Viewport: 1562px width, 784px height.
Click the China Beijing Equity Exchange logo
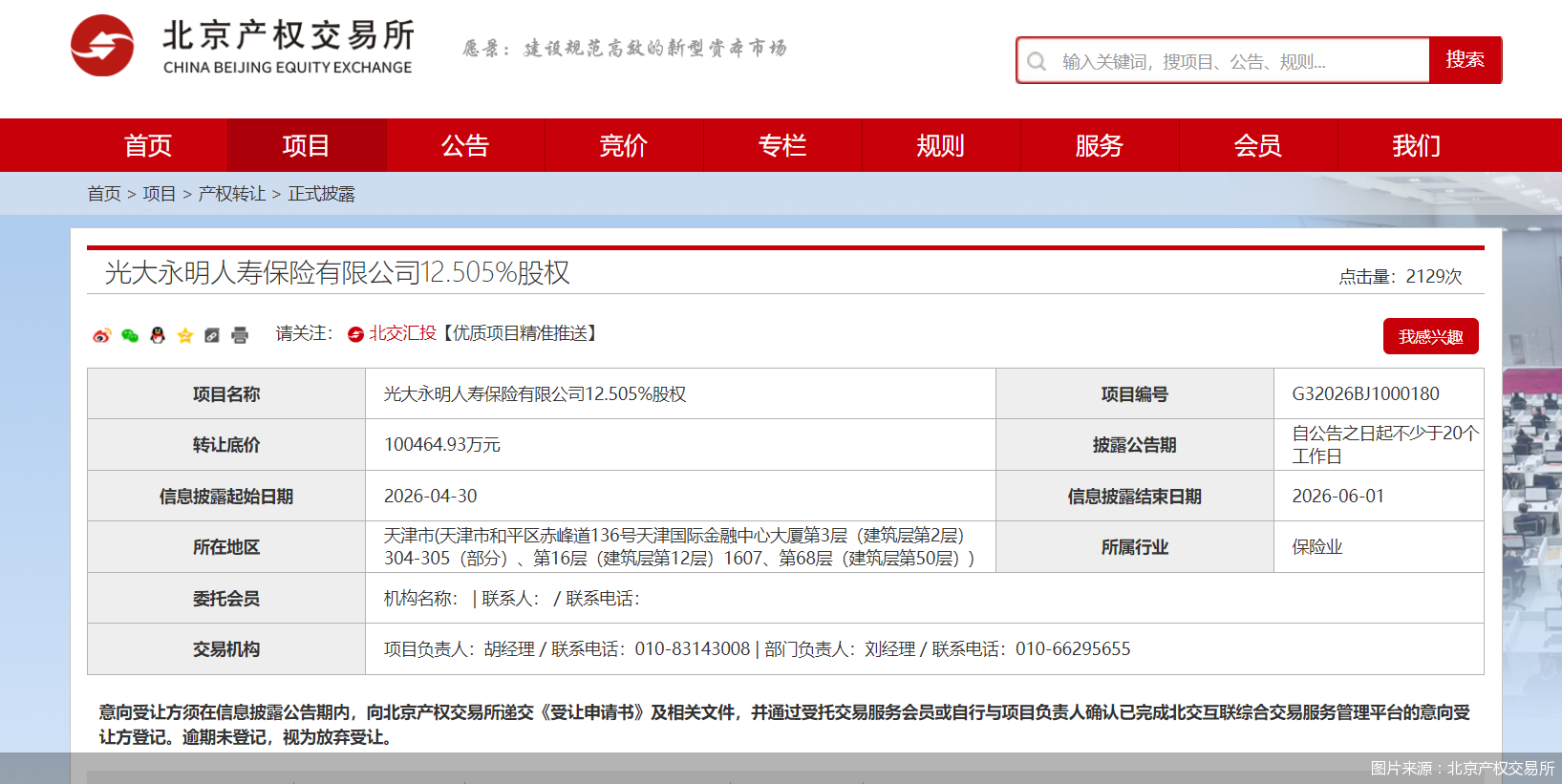242,46
